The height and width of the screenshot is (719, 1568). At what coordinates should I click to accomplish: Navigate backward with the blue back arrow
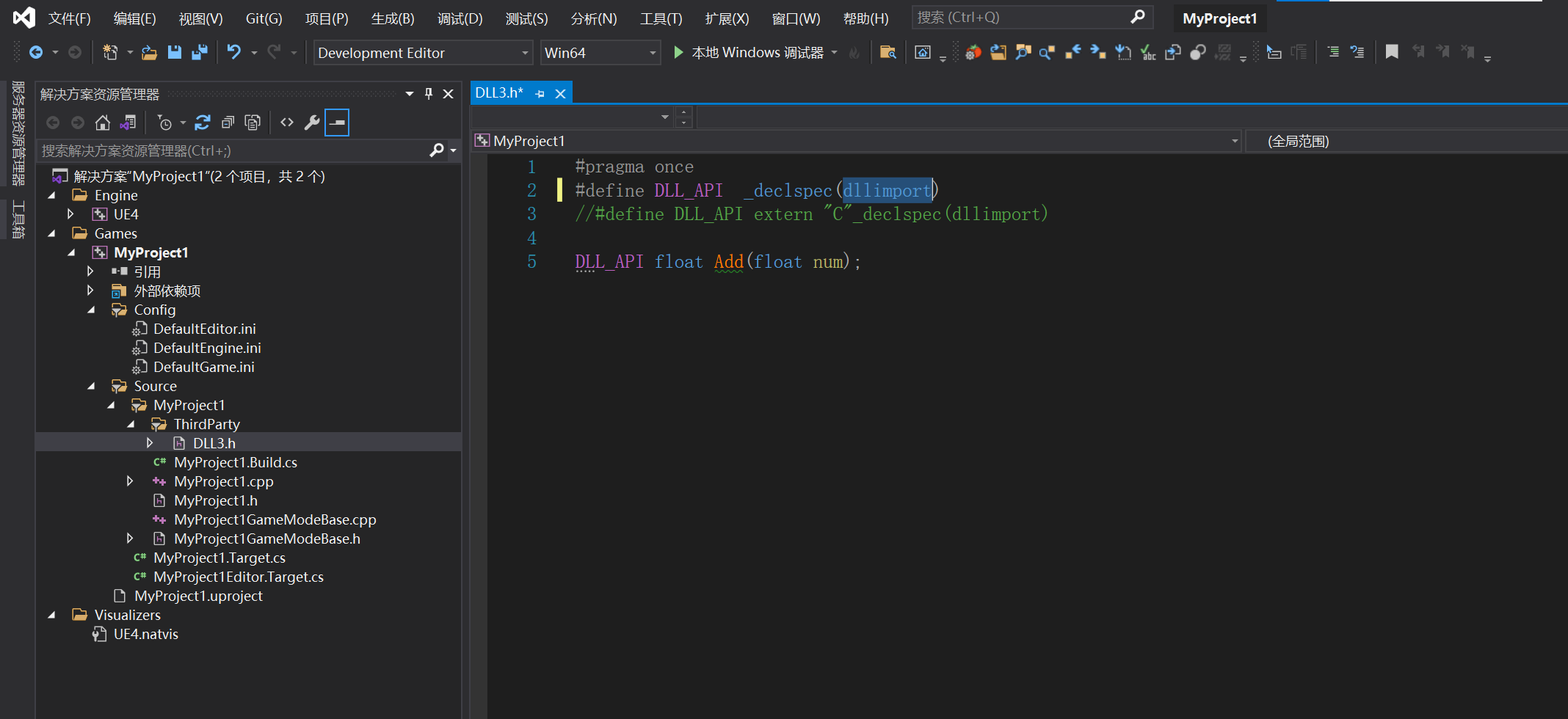(x=35, y=52)
